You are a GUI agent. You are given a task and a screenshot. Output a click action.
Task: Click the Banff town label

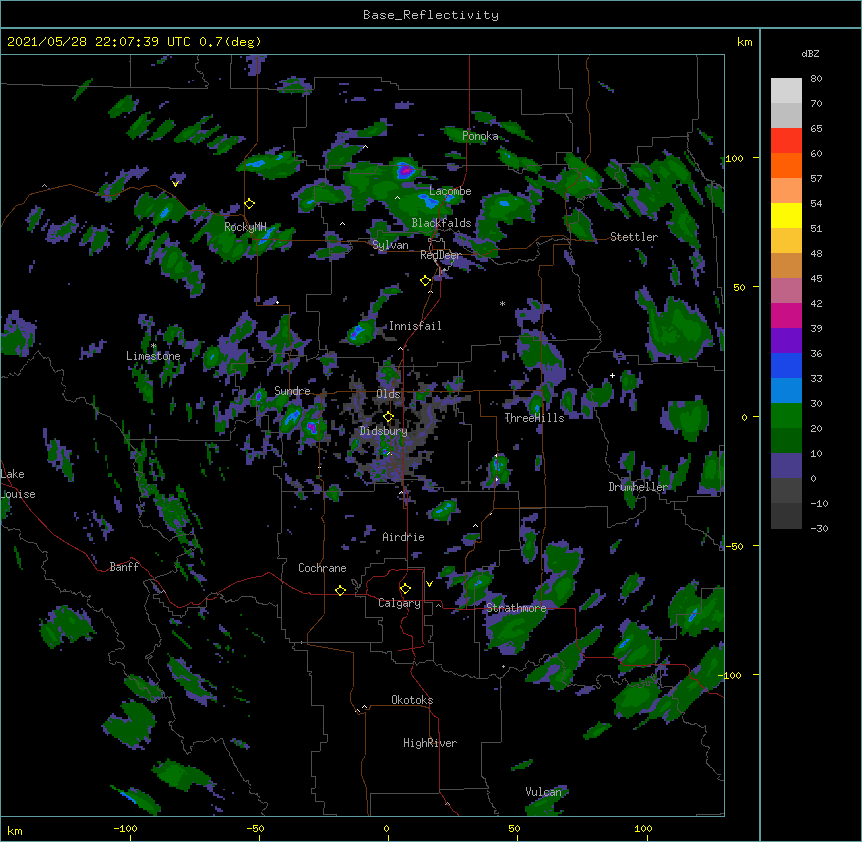click(124, 567)
